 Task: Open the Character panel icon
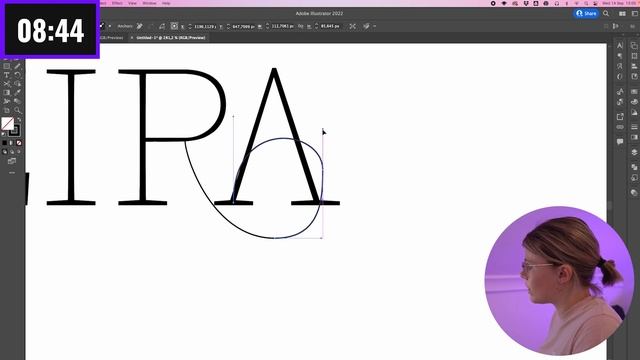point(620,45)
